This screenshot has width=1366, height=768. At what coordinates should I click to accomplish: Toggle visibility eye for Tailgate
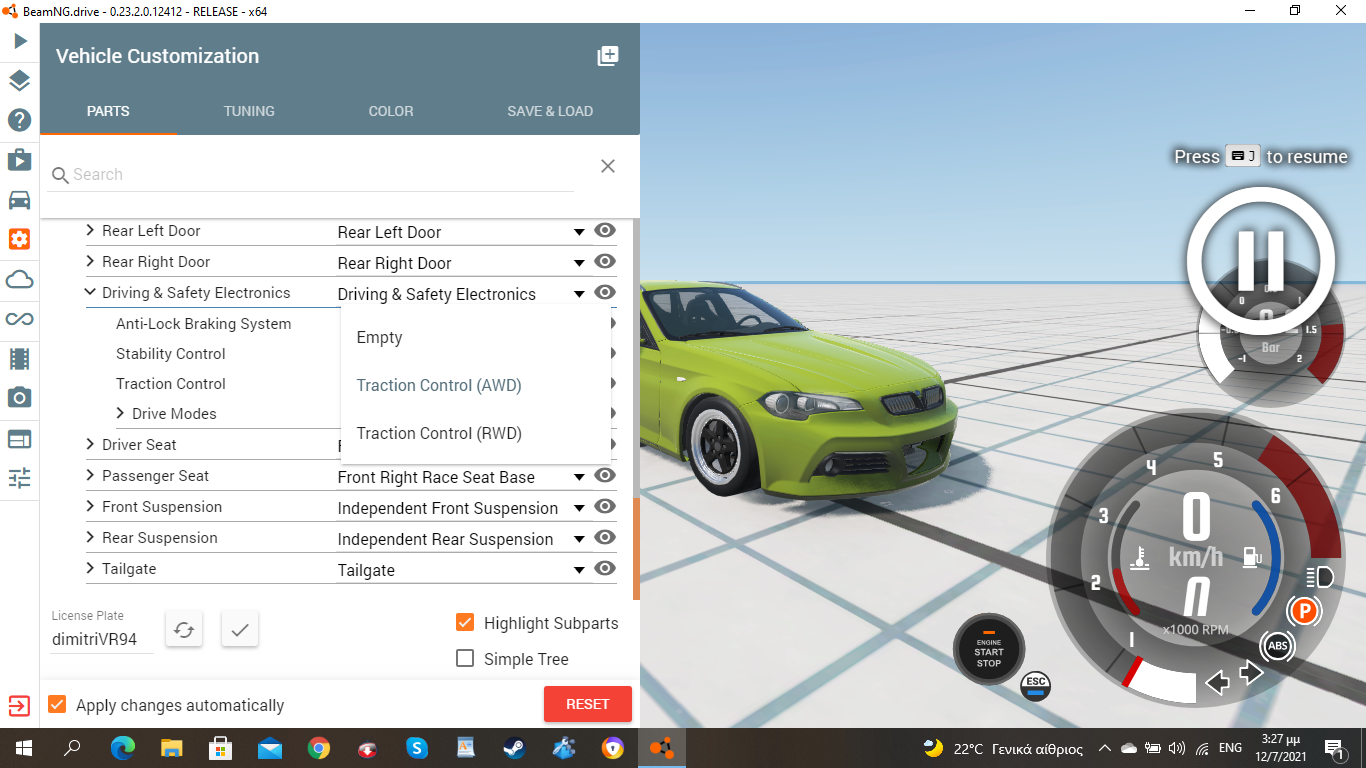(604, 568)
